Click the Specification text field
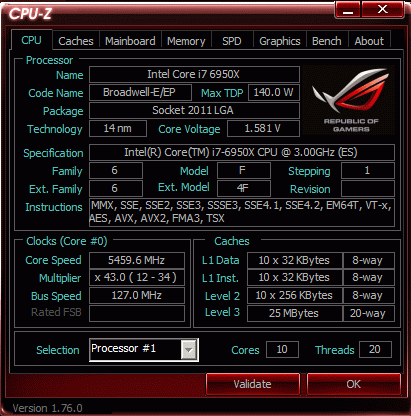This screenshot has height=416, width=411. 242,153
